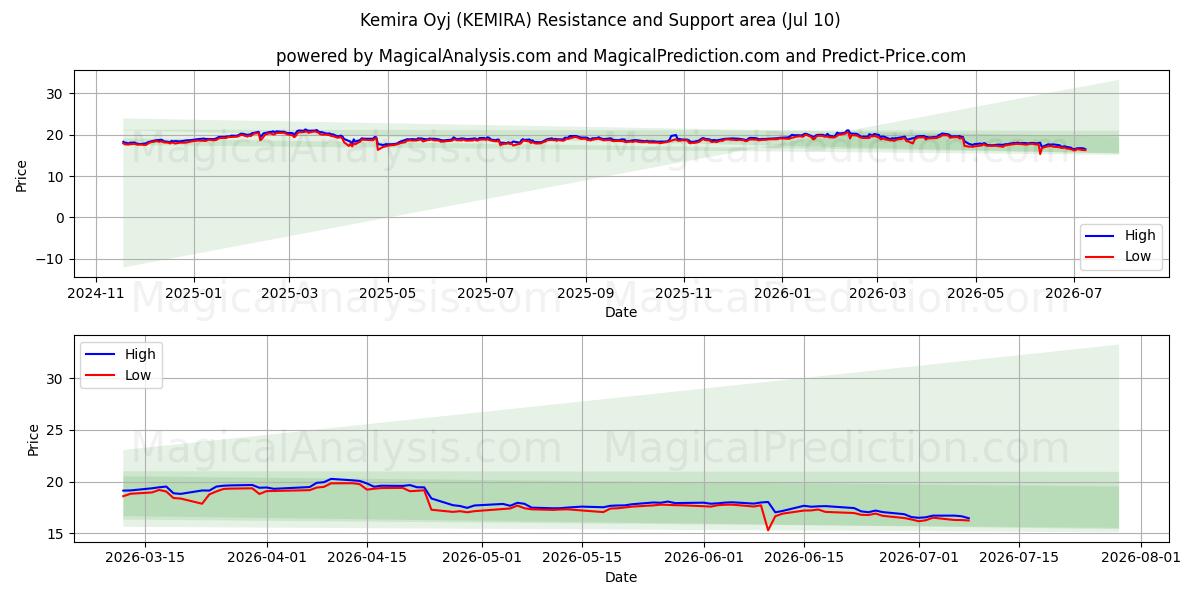Click the '2025-07' x-axis label
Image resolution: width=1200 pixels, height=600 pixels.
485,294
